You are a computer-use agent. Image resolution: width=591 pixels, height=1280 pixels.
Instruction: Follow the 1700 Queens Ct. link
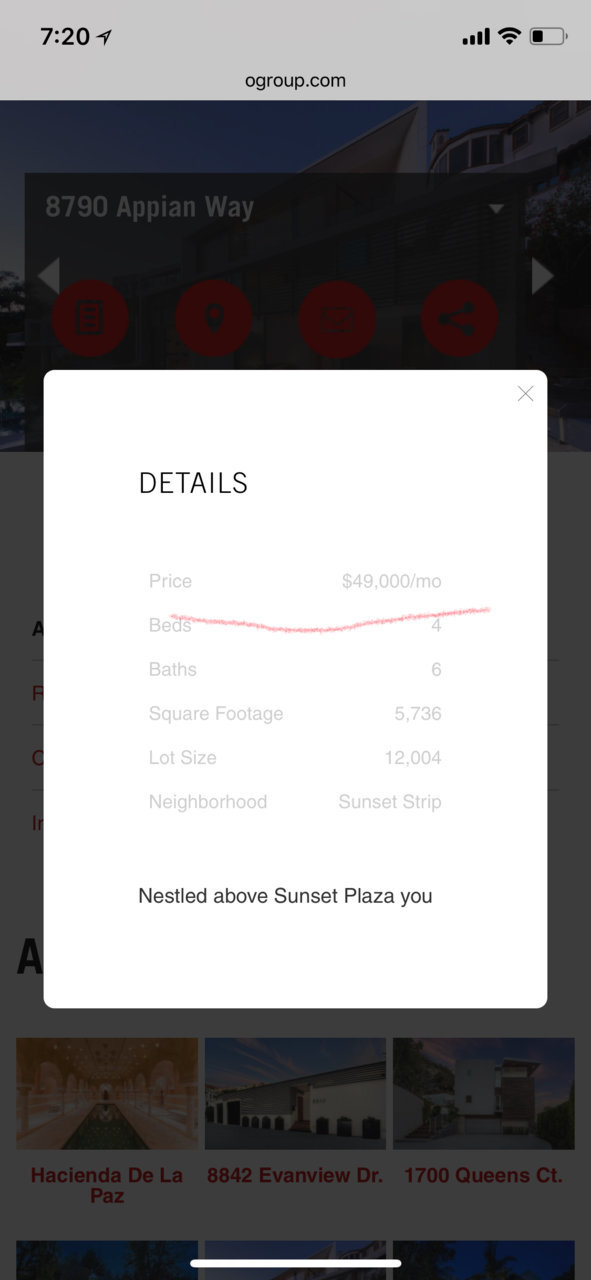483,1175
